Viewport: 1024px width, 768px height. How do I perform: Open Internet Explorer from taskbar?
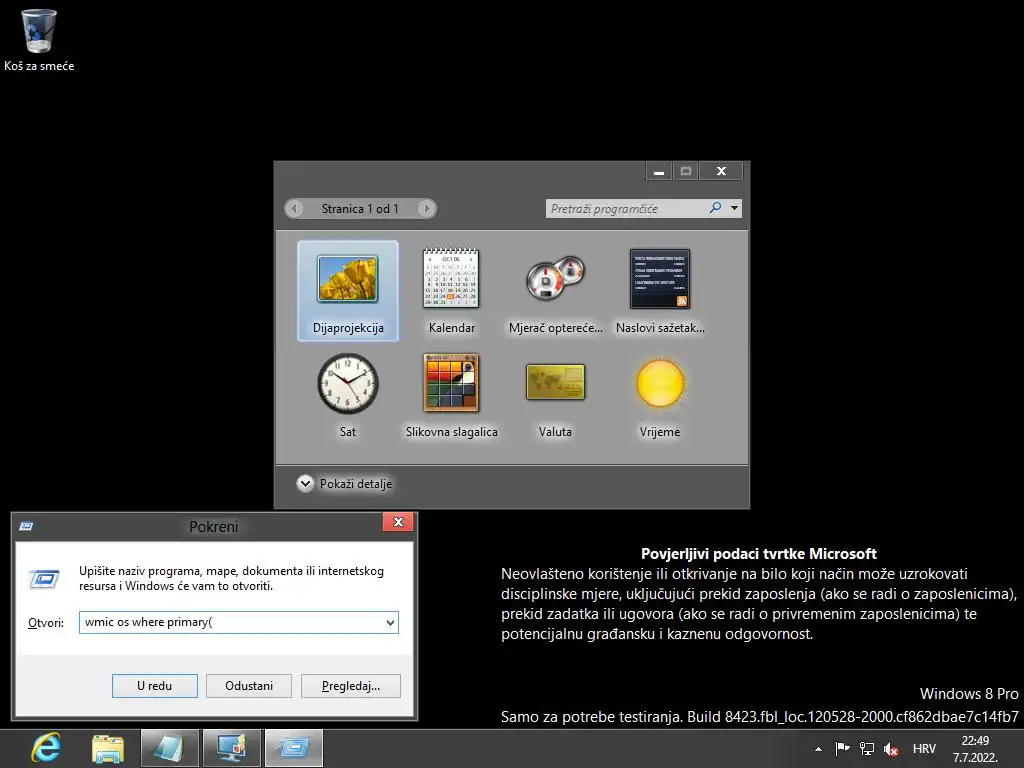point(46,748)
